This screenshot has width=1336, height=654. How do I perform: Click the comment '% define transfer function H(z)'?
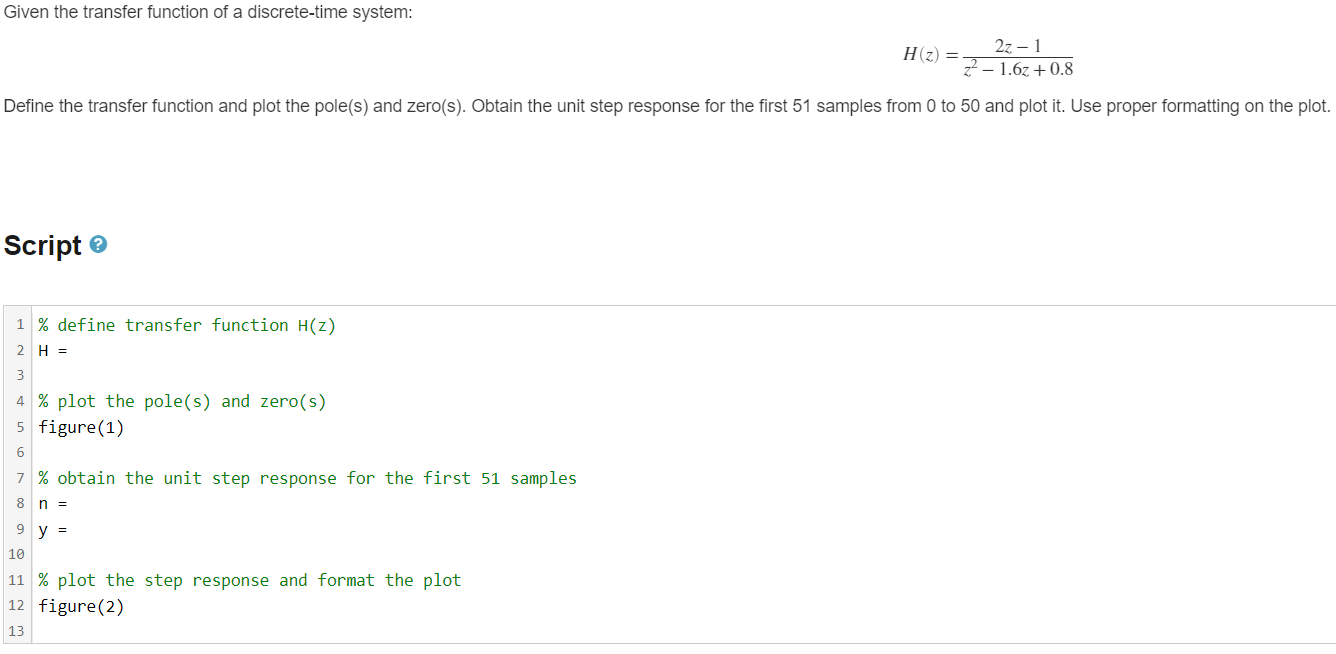point(186,324)
